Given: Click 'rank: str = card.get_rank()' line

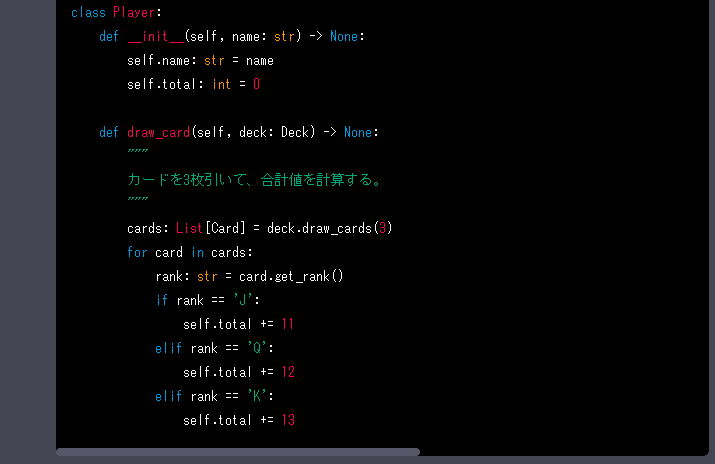Looking at the screenshot, I should point(249,276).
